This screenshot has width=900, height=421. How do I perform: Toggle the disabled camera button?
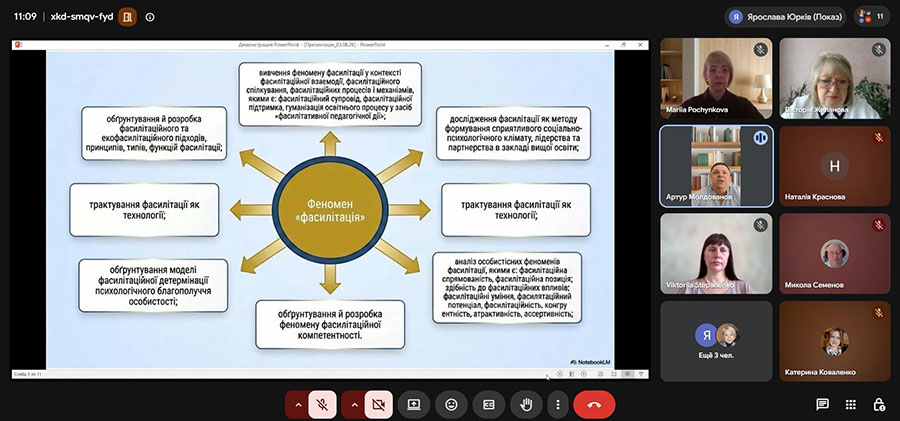378,405
